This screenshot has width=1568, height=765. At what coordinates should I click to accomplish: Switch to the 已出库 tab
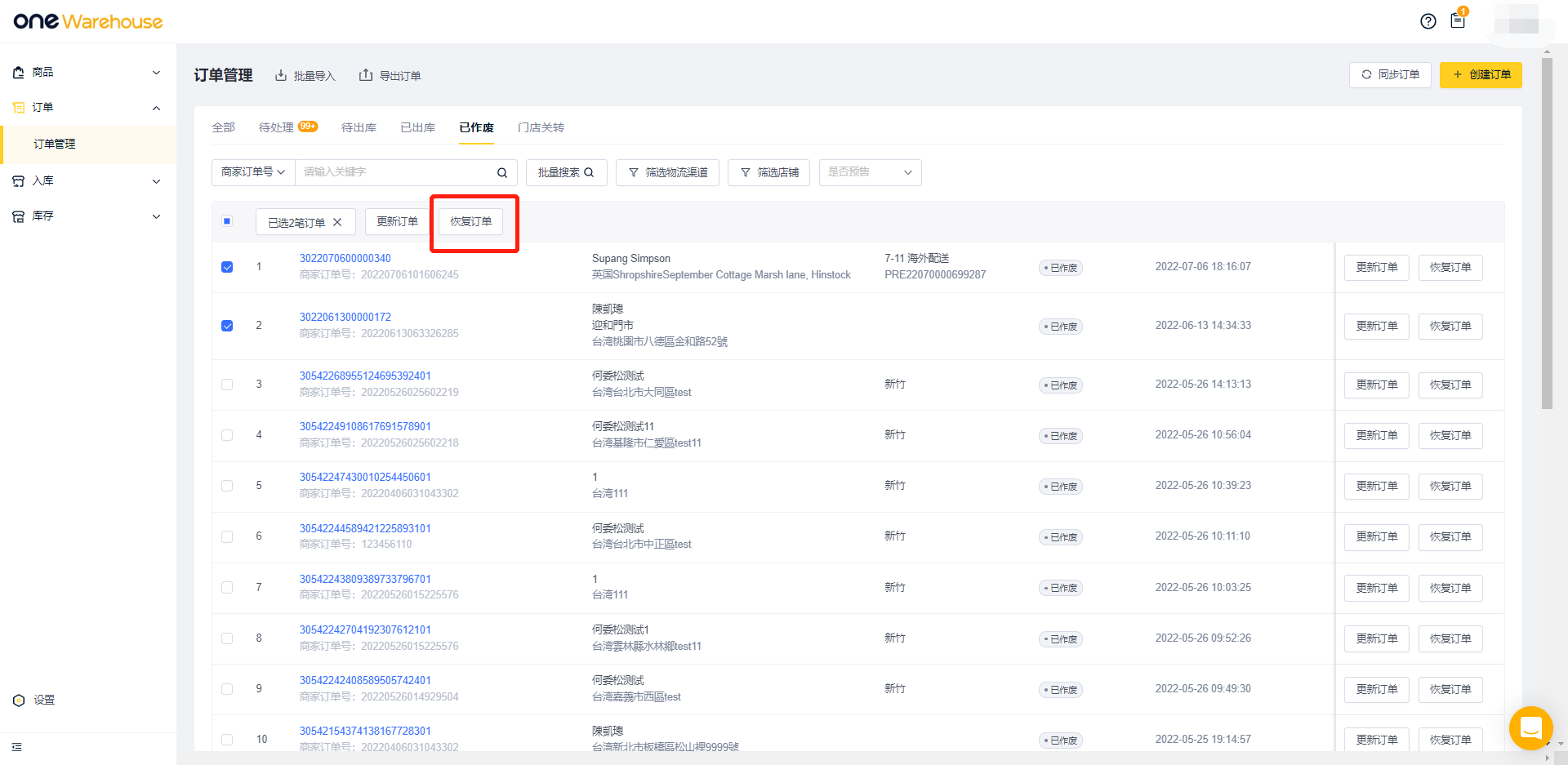[x=417, y=127]
